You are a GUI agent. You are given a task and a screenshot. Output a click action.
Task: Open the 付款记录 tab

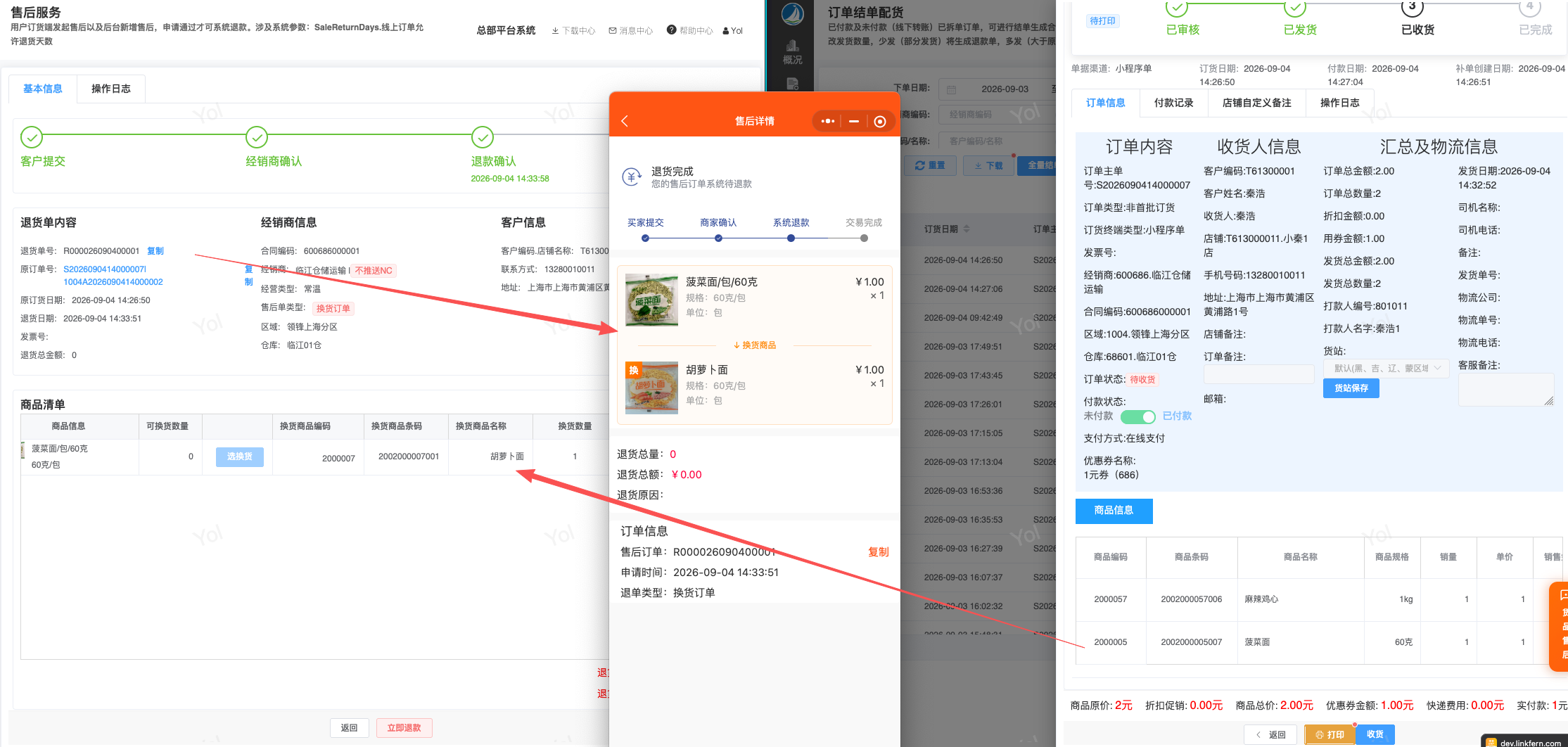click(x=1173, y=103)
